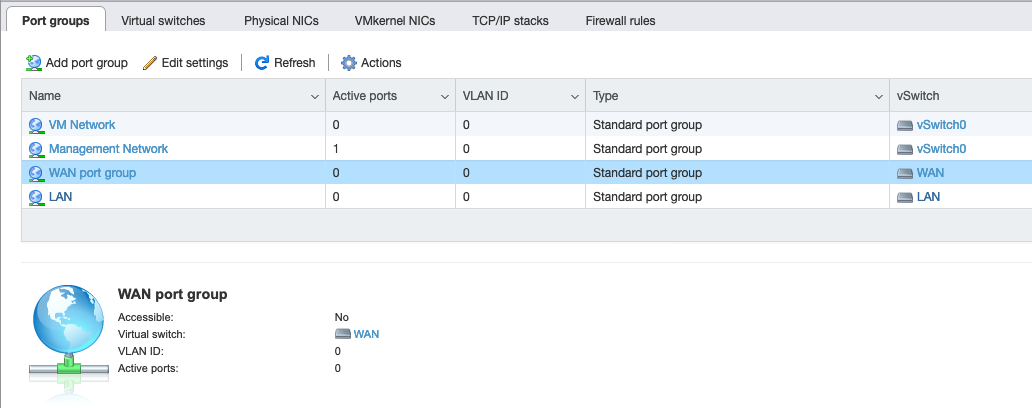Screen dimensions: 1032x408
Task: Switch to the Virtual switches tab
Action: (163, 20)
